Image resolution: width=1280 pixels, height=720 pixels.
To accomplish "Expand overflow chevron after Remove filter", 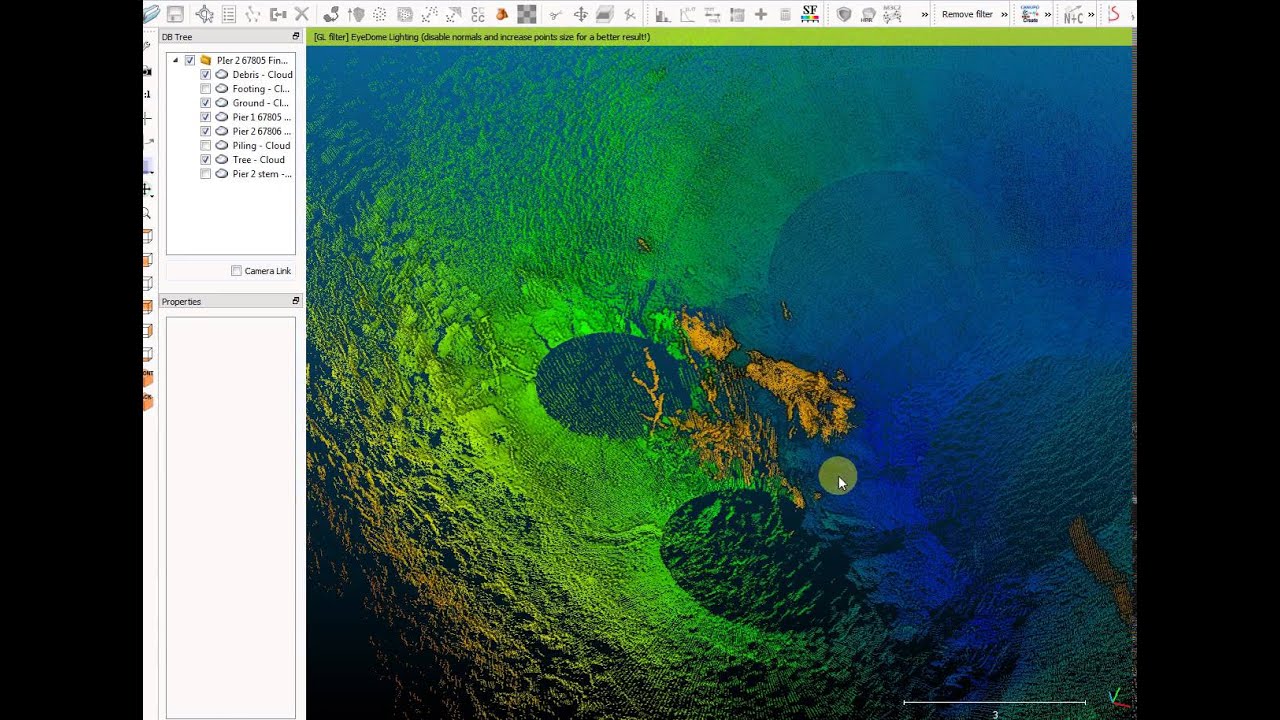I will (x=1004, y=14).
